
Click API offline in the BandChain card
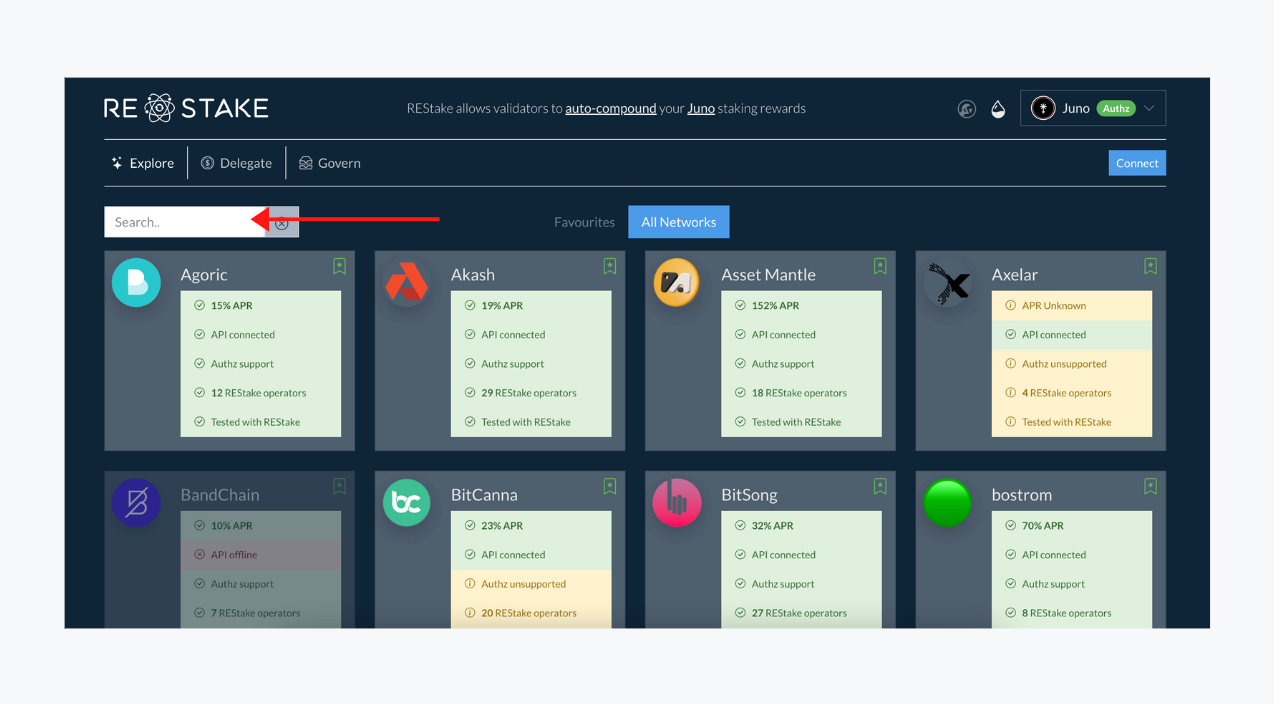coord(261,555)
